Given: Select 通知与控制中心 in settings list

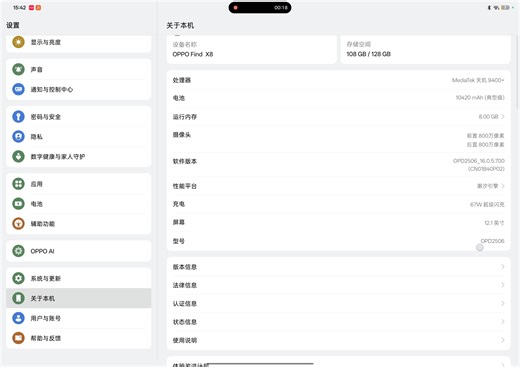Looking at the screenshot, I should click(79, 89).
